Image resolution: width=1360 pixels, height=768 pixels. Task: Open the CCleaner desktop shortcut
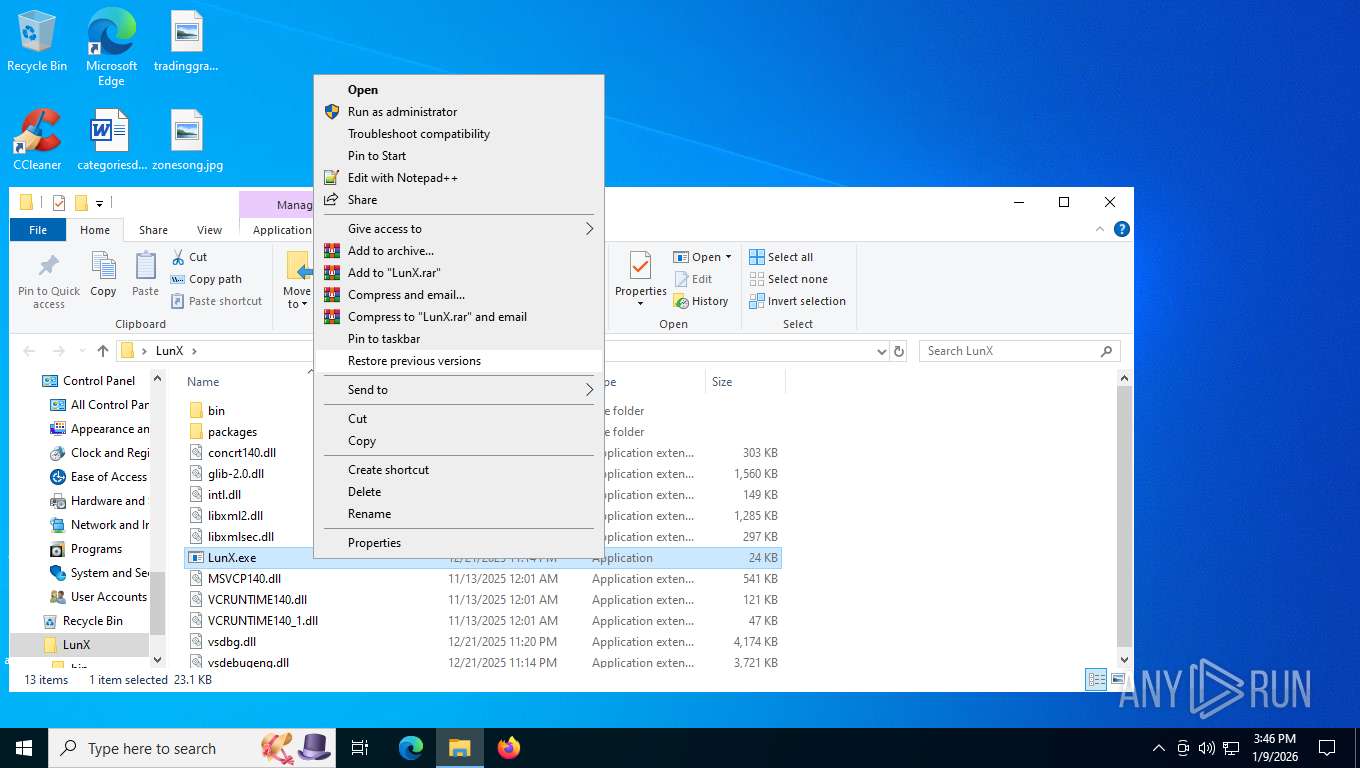[x=37, y=140]
